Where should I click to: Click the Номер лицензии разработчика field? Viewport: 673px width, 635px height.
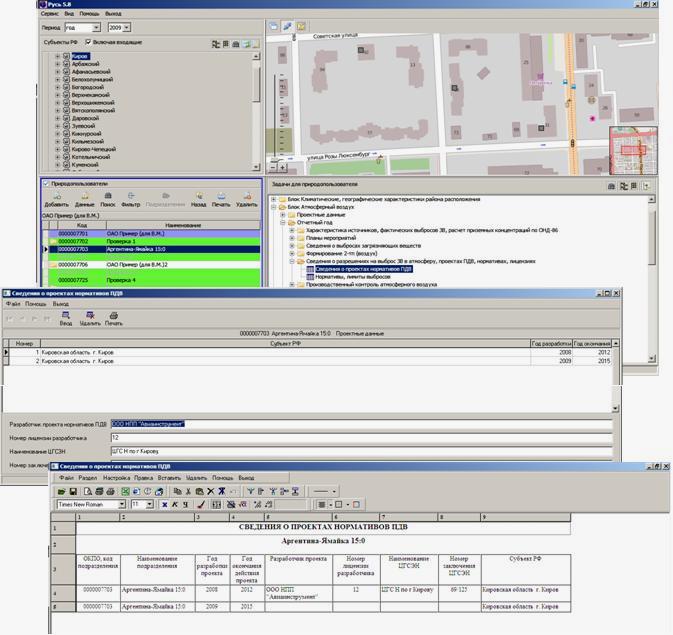tap(360, 437)
